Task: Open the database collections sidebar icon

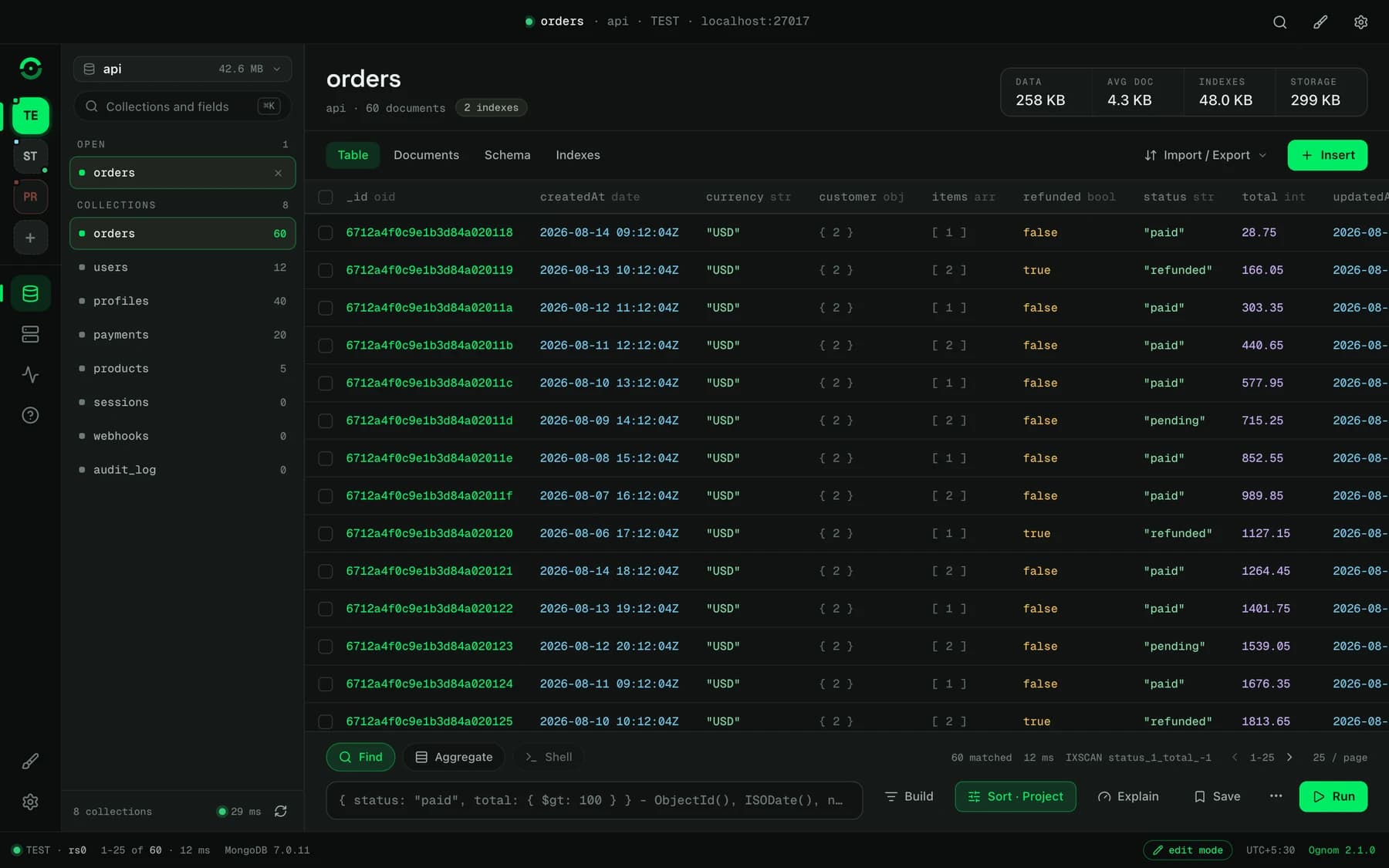Action: click(x=30, y=293)
